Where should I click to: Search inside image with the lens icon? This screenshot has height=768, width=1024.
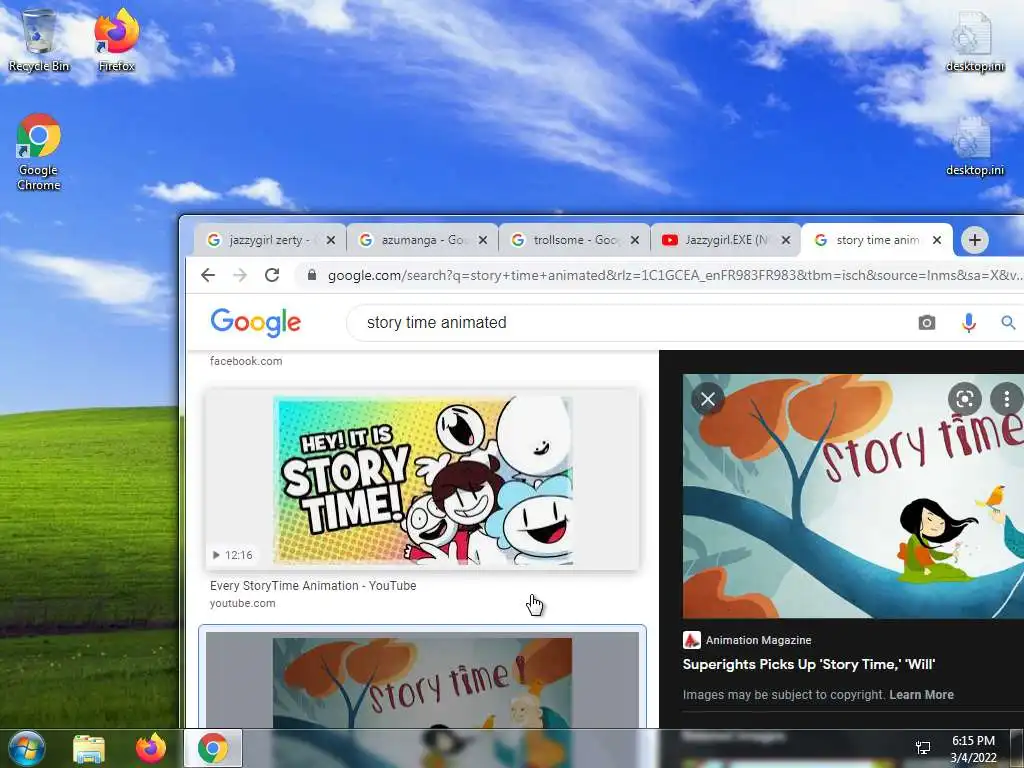click(965, 399)
